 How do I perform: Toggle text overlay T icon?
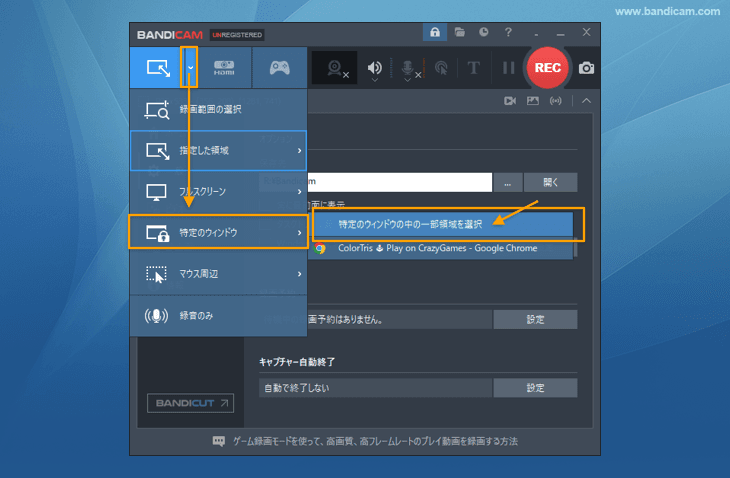coord(473,68)
